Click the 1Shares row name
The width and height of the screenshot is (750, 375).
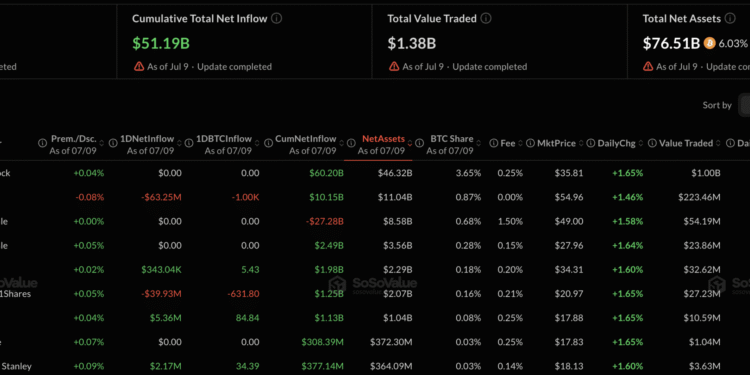pyautogui.click(x=15, y=294)
